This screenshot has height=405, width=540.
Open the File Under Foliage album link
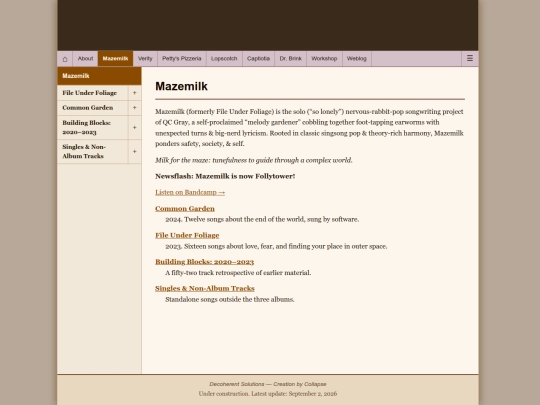coord(187,235)
